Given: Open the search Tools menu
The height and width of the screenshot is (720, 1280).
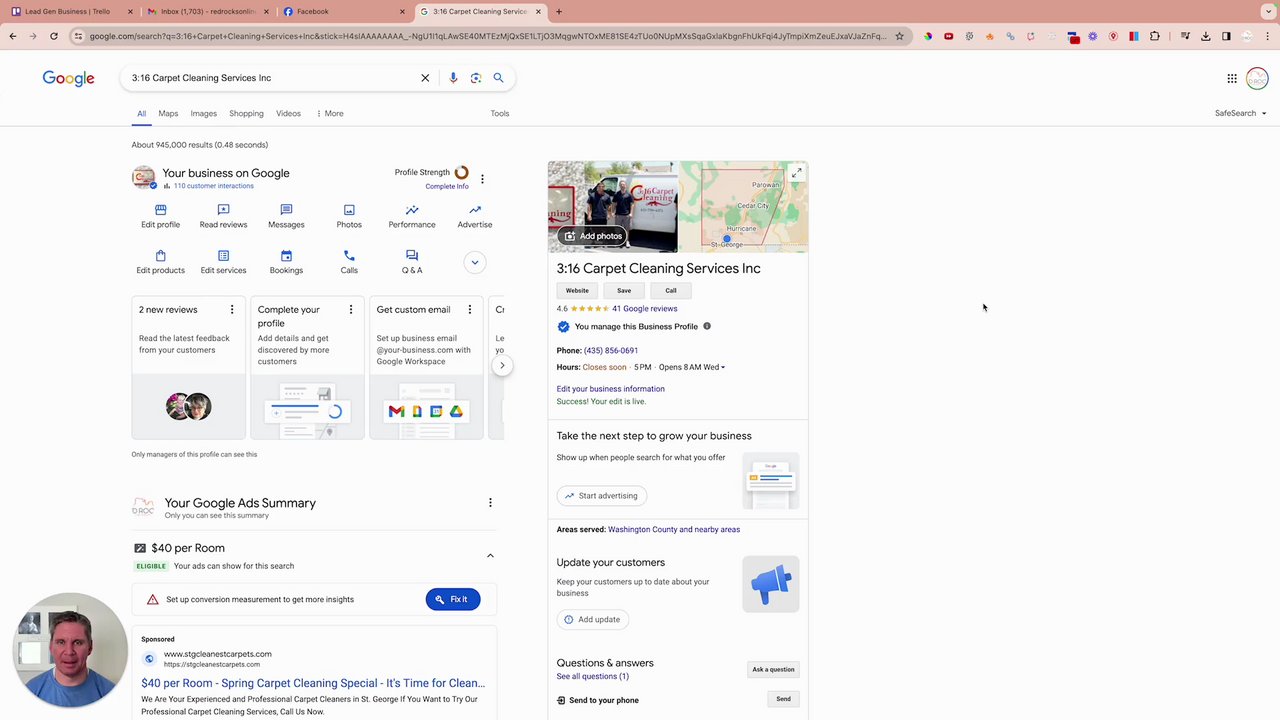Looking at the screenshot, I should click(500, 113).
